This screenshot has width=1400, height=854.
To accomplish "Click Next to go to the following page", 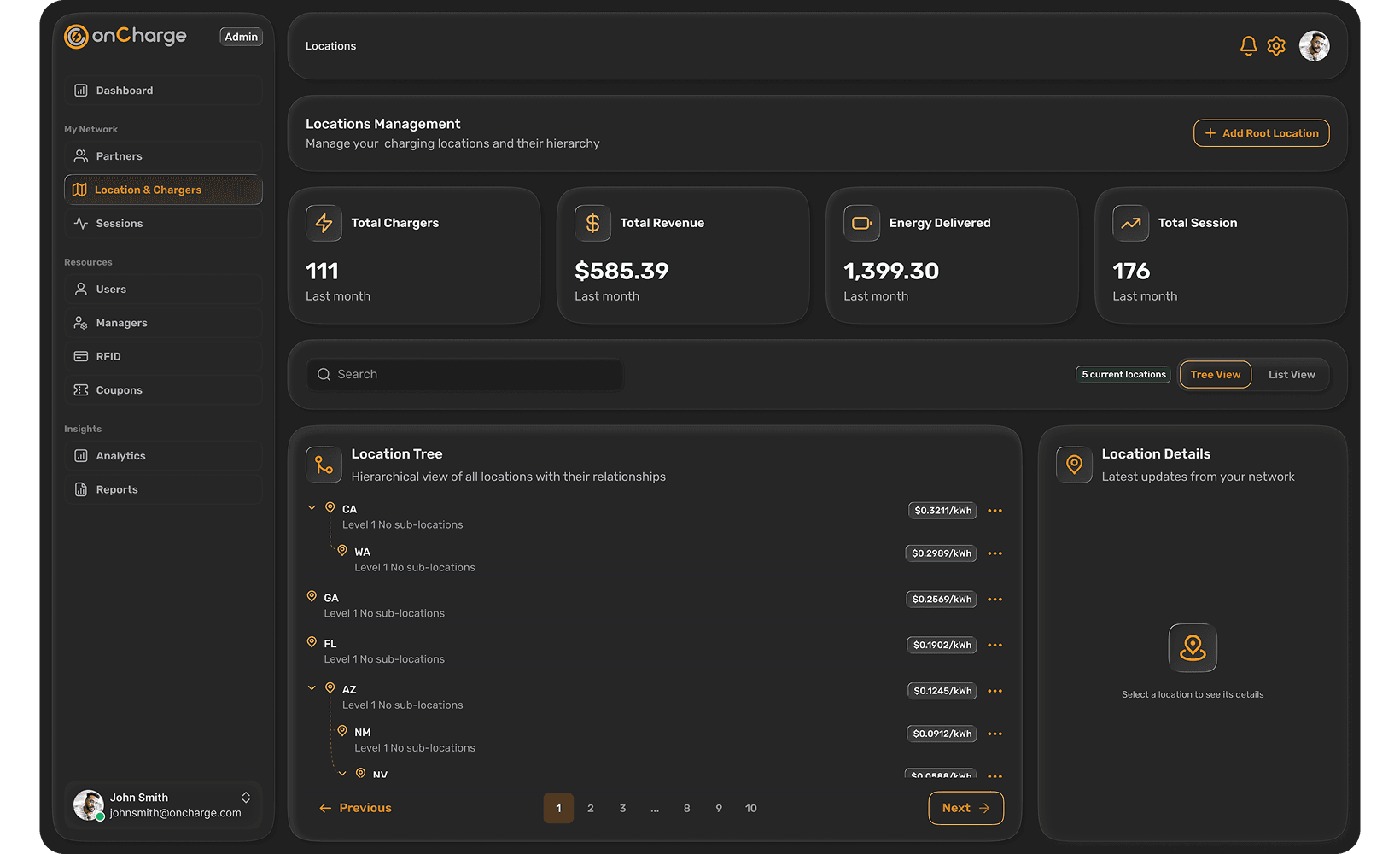I will click(965, 808).
